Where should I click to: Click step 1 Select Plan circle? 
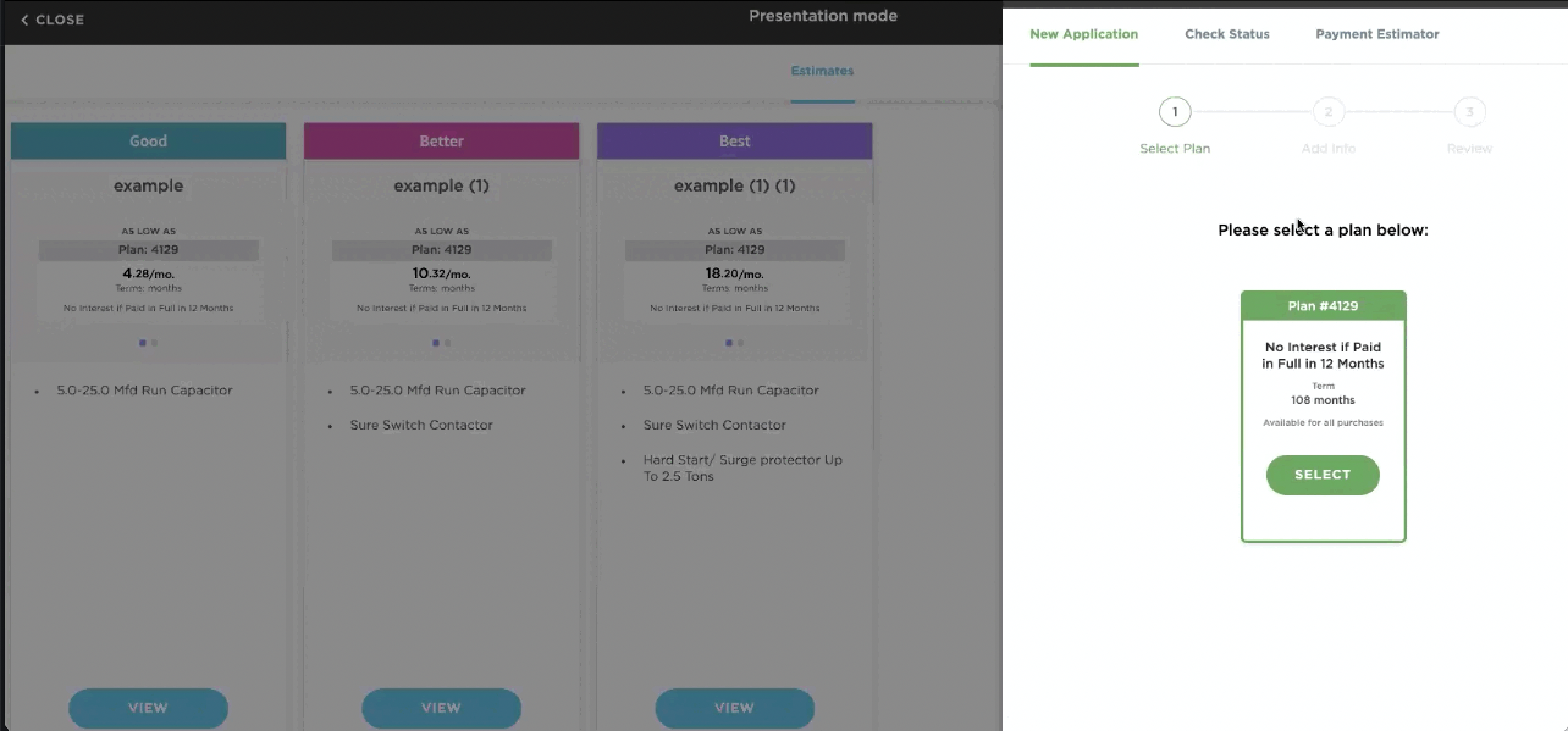(x=1174, y=112)
